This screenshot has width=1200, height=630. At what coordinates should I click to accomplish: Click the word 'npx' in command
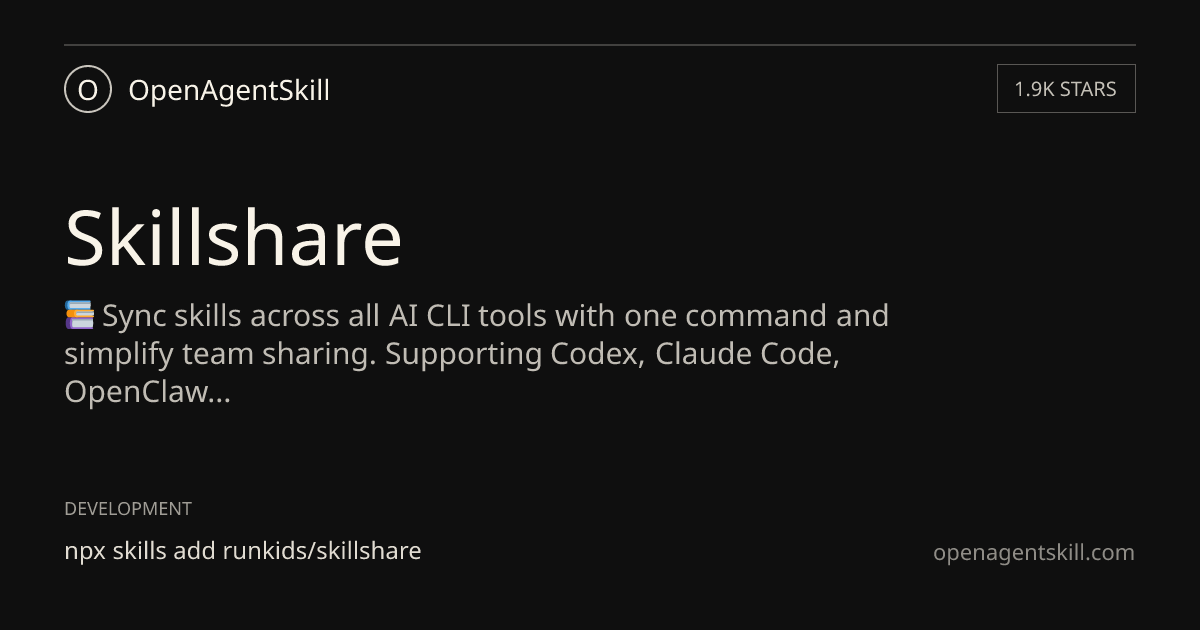pos(85,551)
